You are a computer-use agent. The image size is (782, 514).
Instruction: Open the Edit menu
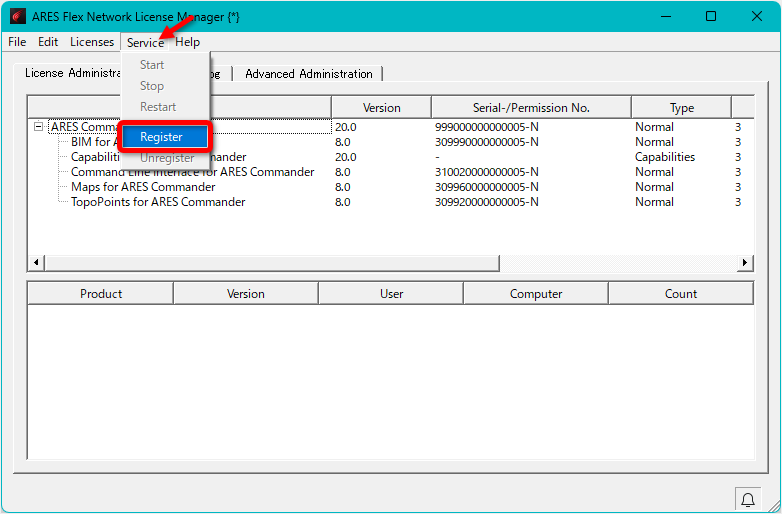point(48,42)
